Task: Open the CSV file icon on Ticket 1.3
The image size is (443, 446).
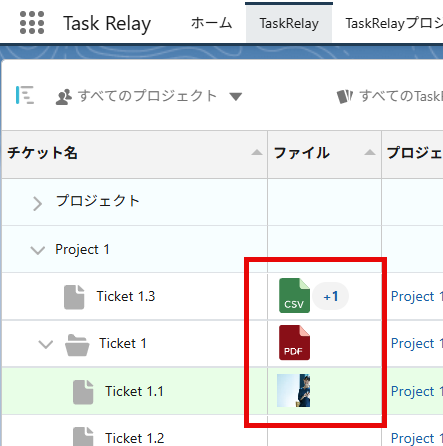Action: 294,296
